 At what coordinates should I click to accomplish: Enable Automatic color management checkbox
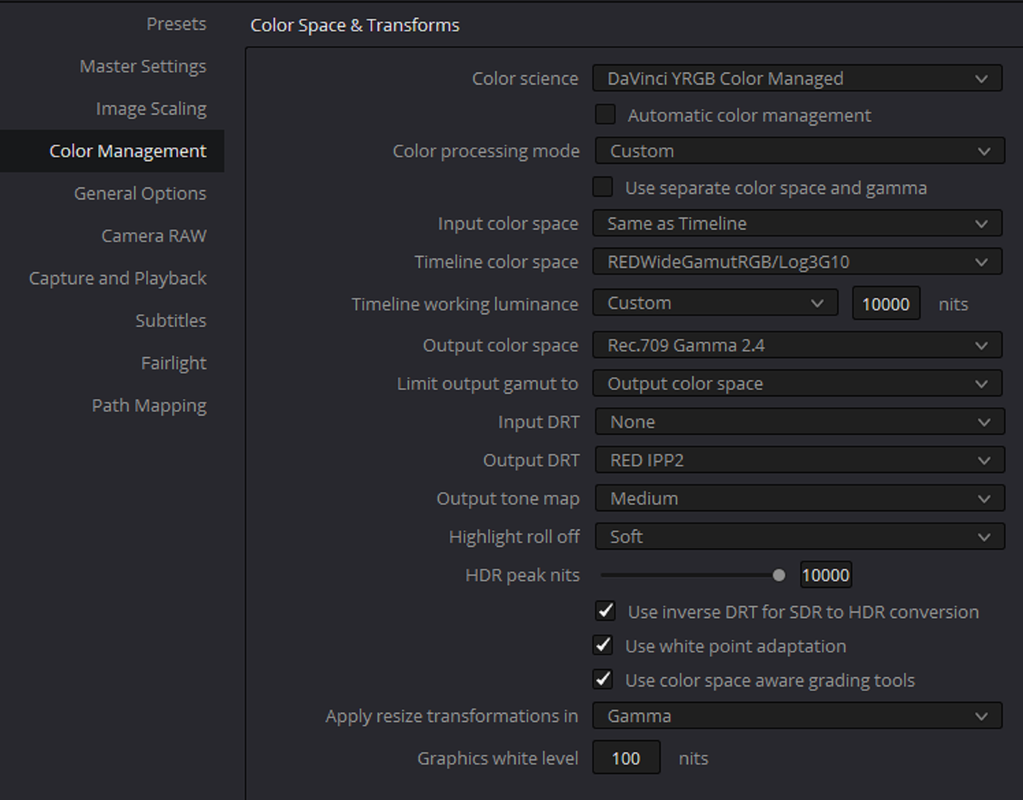tap(605, 115)
